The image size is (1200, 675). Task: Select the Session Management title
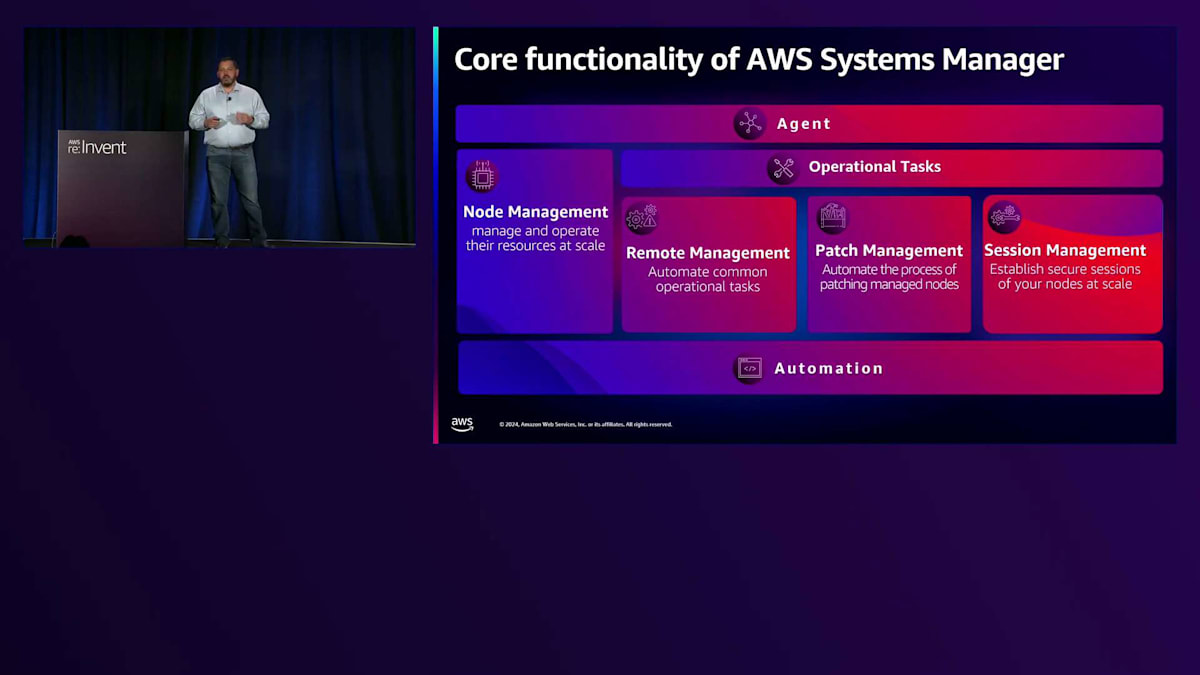(x=1065, y=250)
